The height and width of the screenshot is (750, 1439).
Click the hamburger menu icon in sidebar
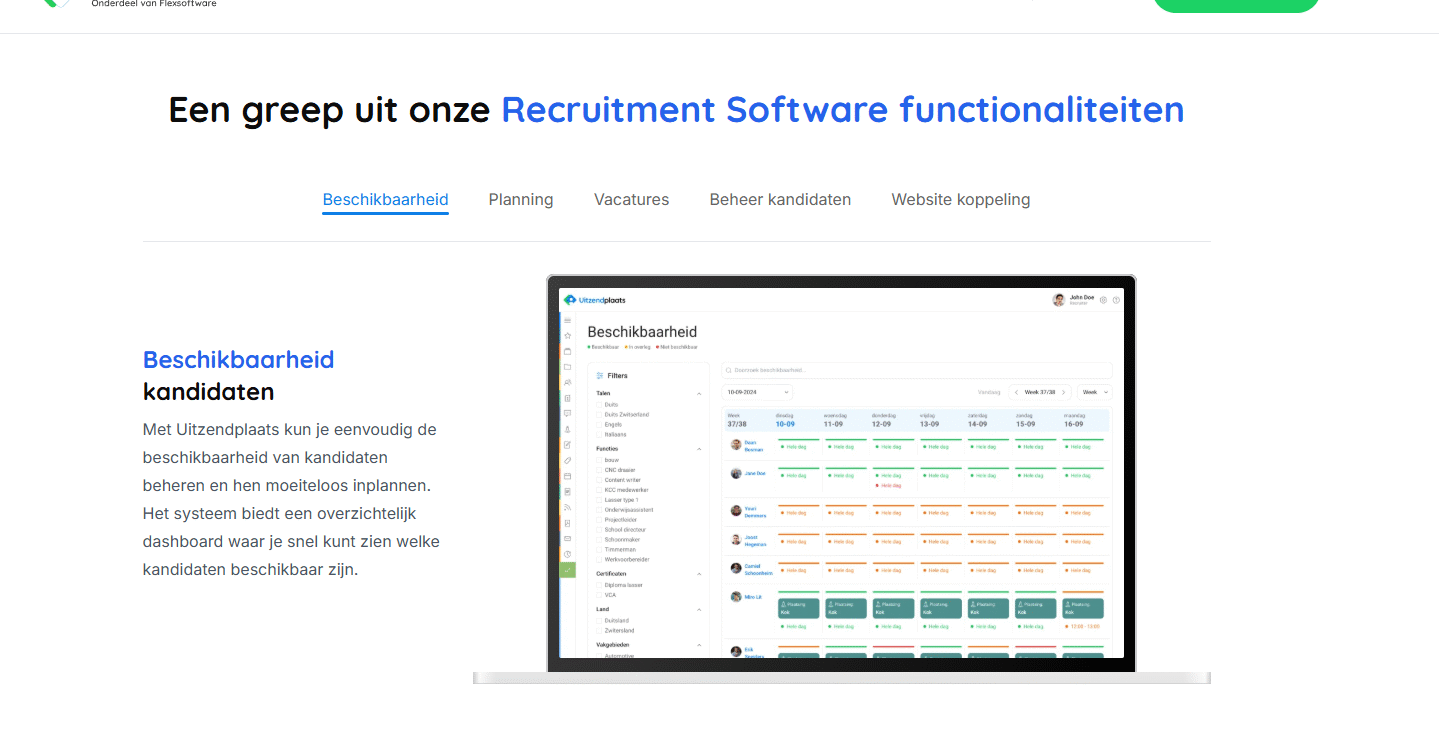(x=567, y=320)
